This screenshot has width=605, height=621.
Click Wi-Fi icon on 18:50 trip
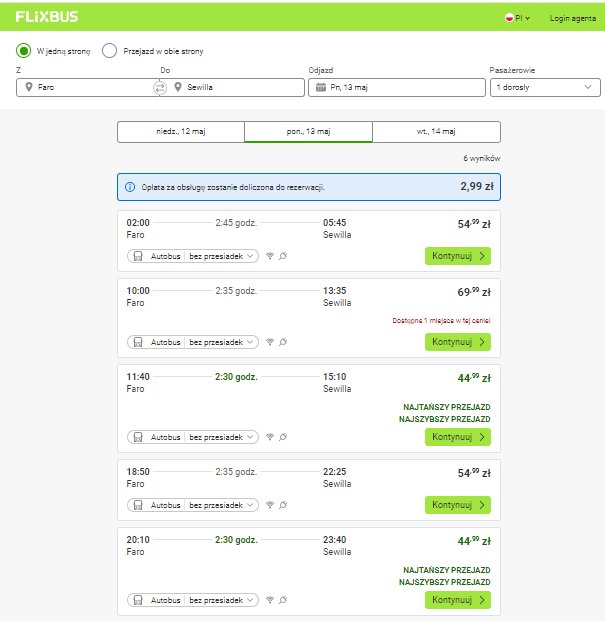[270, 505]
